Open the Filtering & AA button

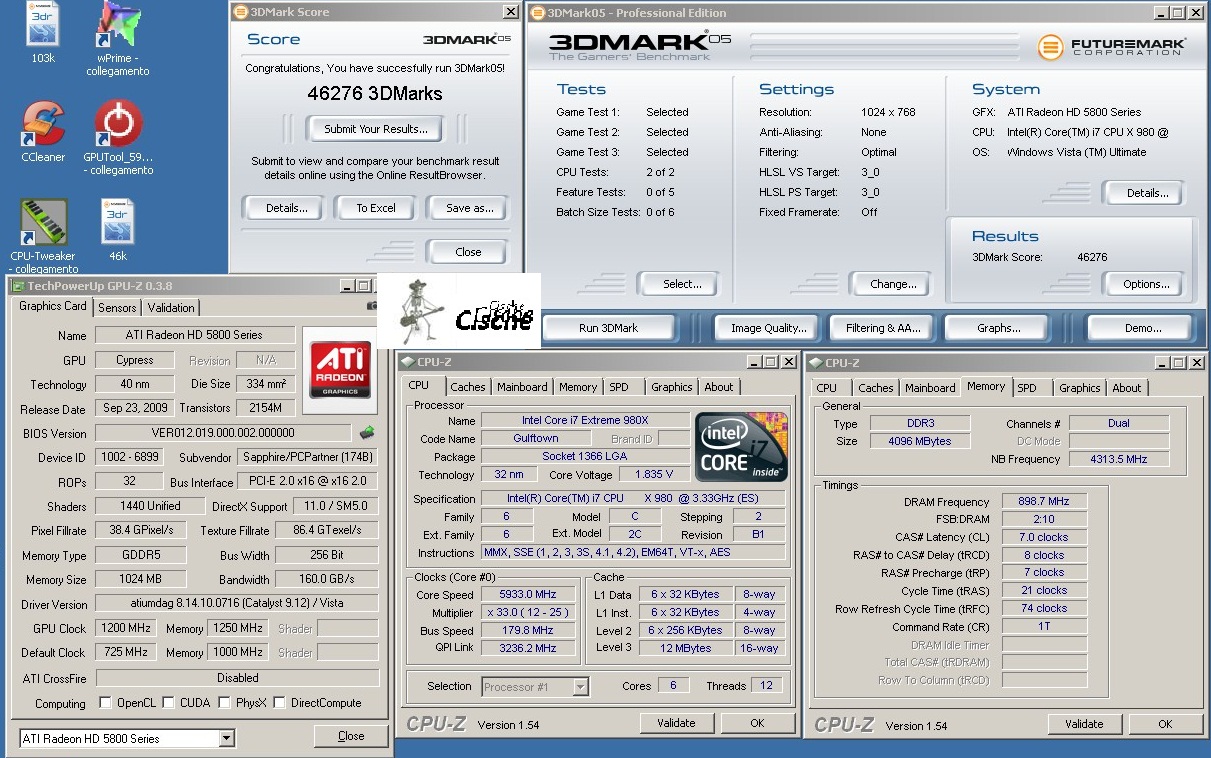883,328
